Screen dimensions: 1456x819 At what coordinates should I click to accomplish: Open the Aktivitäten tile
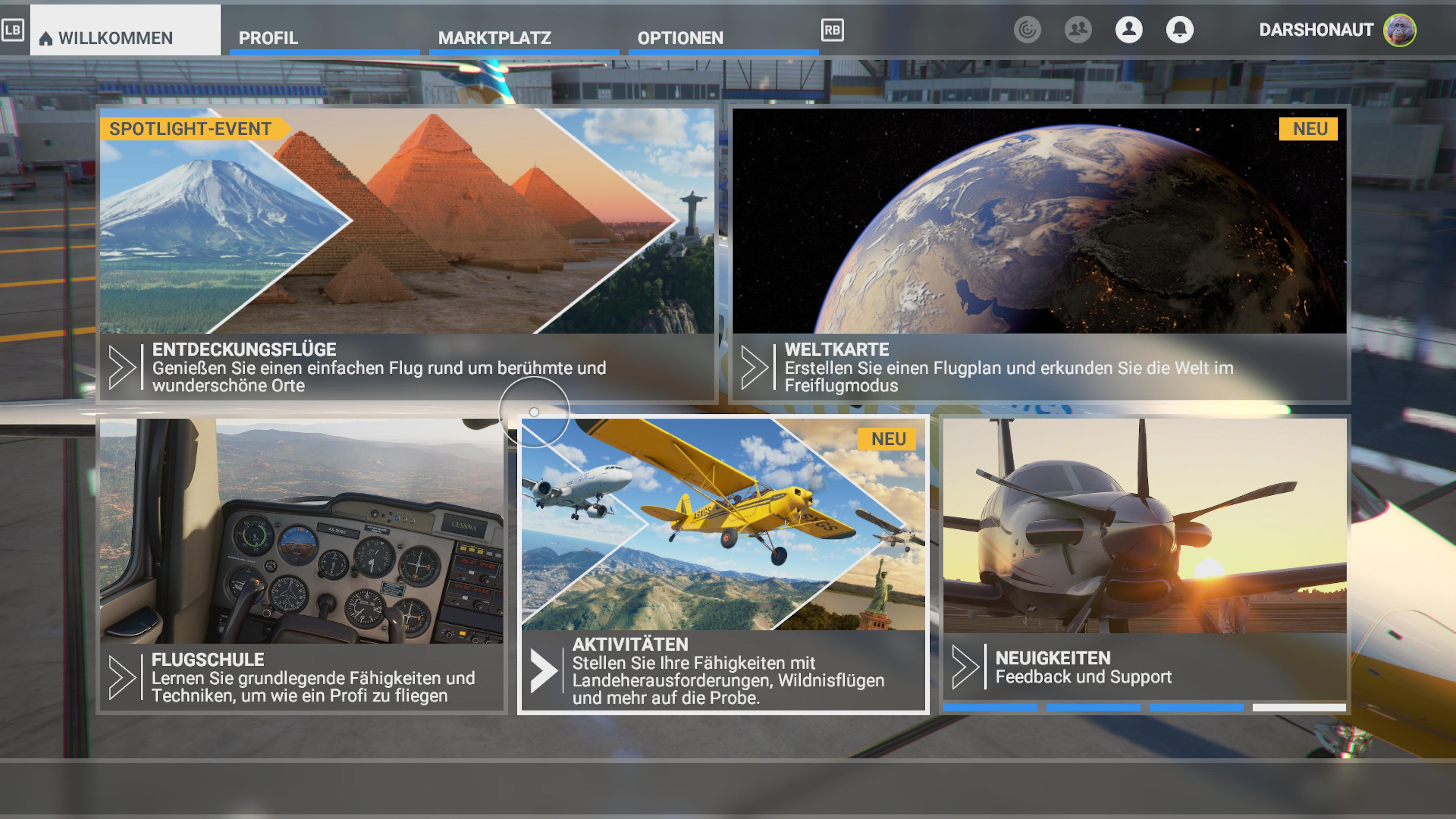(x=723, y=565)
